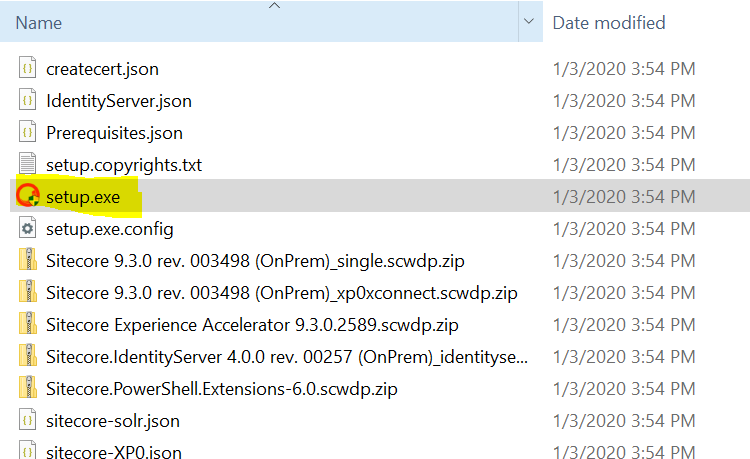
Task: Open Name column filter dropdown arrow
Action: 529,21
